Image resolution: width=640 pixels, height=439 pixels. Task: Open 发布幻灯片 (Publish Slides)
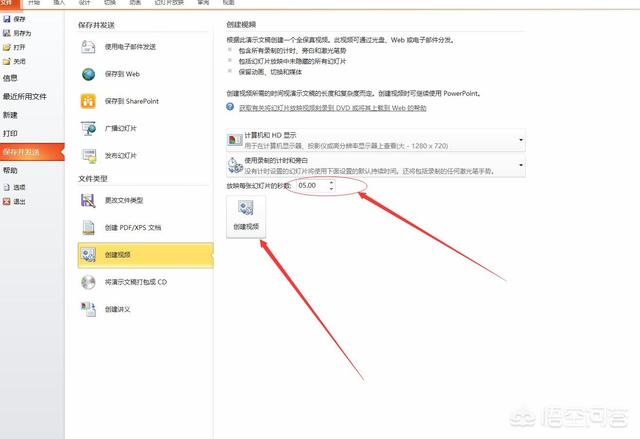point(120,156)
